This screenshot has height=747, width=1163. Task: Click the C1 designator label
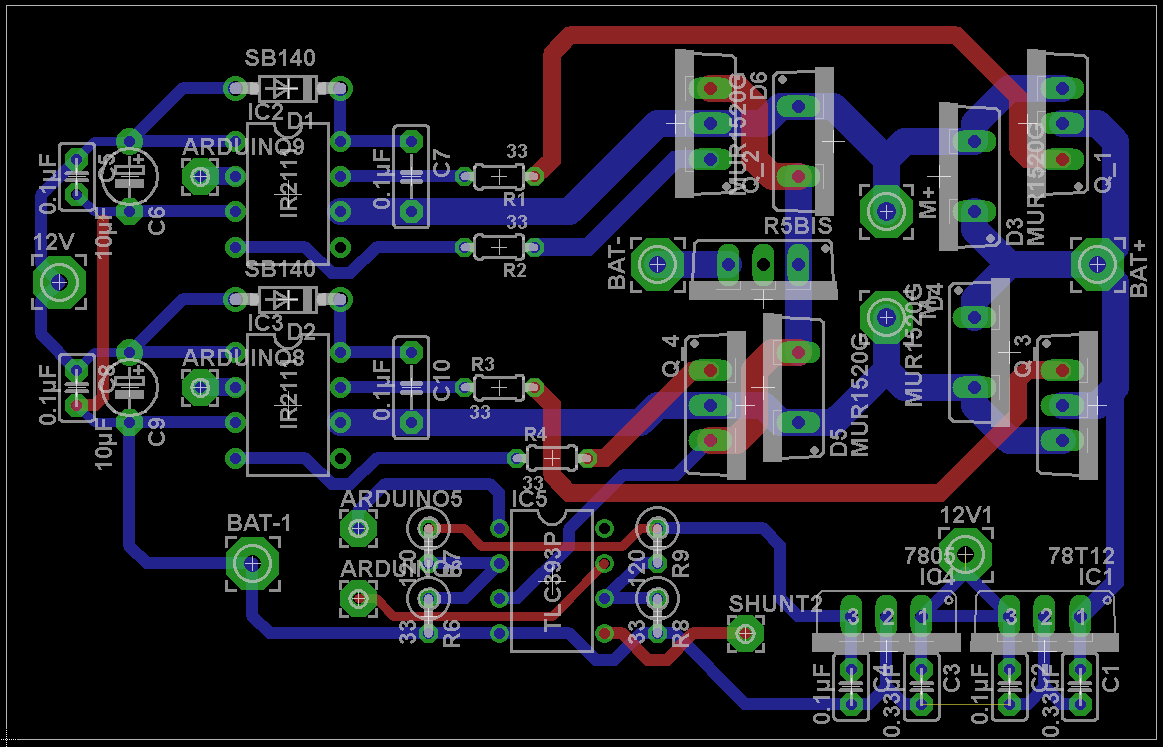1110,677
